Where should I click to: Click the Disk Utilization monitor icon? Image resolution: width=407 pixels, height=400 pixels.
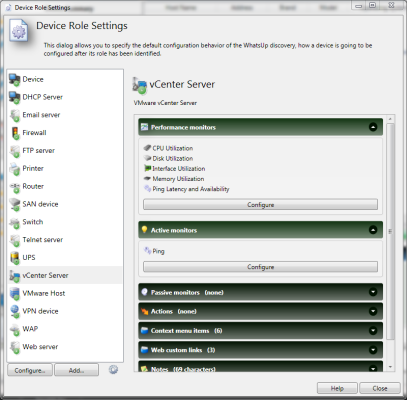point(147,158)
